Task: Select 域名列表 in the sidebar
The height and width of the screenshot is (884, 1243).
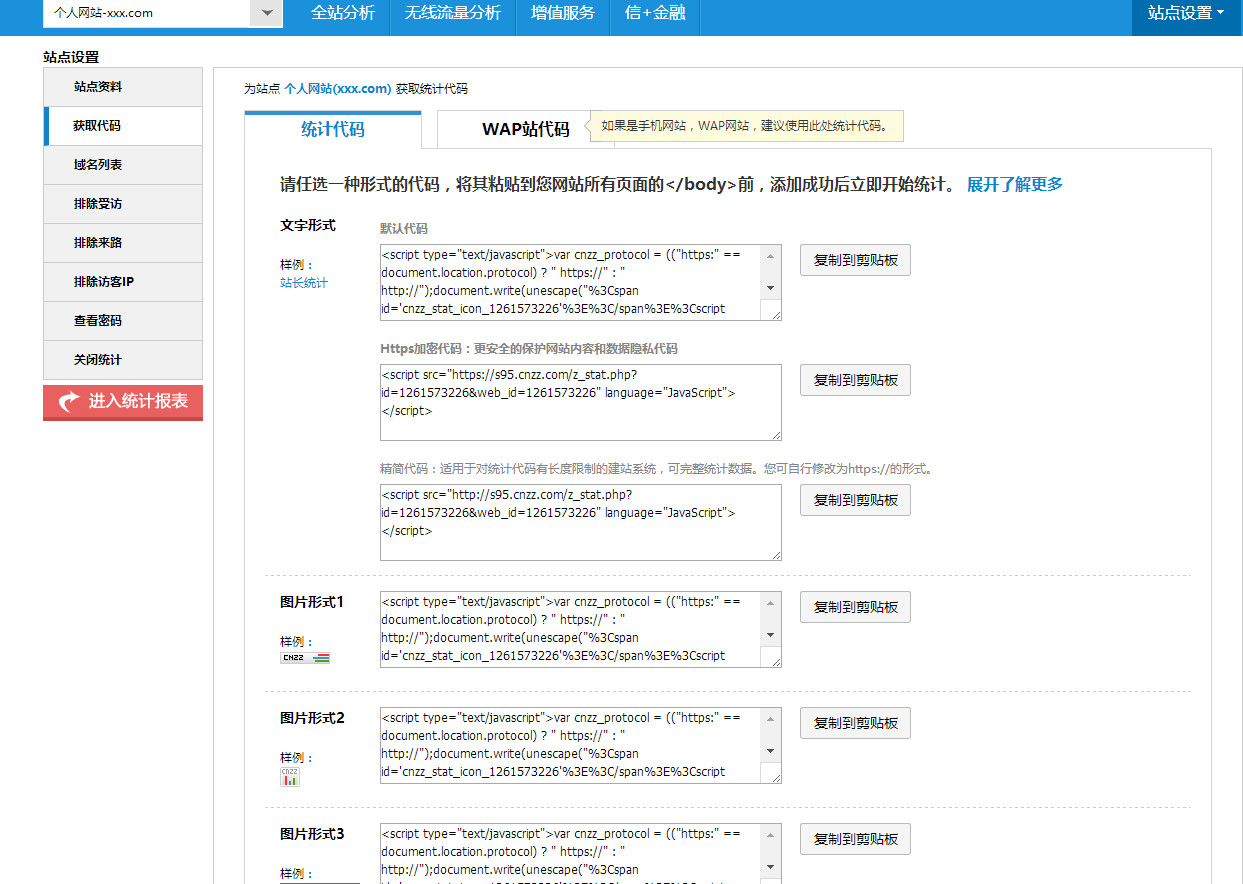Action: [x=122, y=165]
